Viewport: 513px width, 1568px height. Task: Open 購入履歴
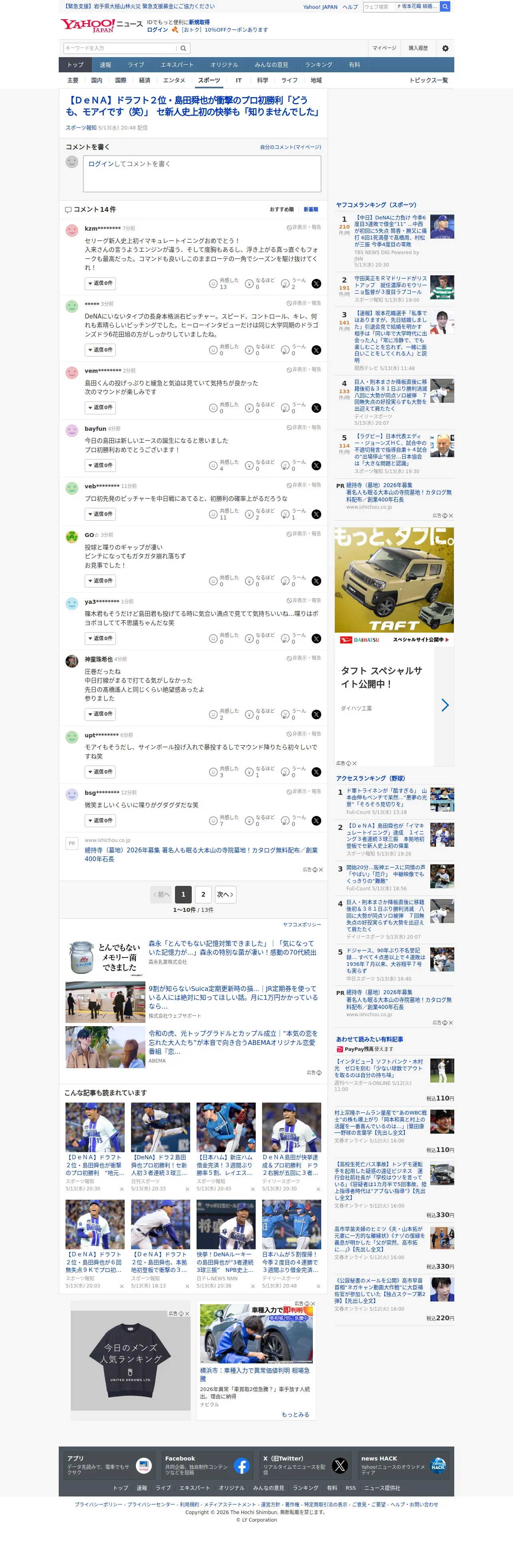coord(418,48)
